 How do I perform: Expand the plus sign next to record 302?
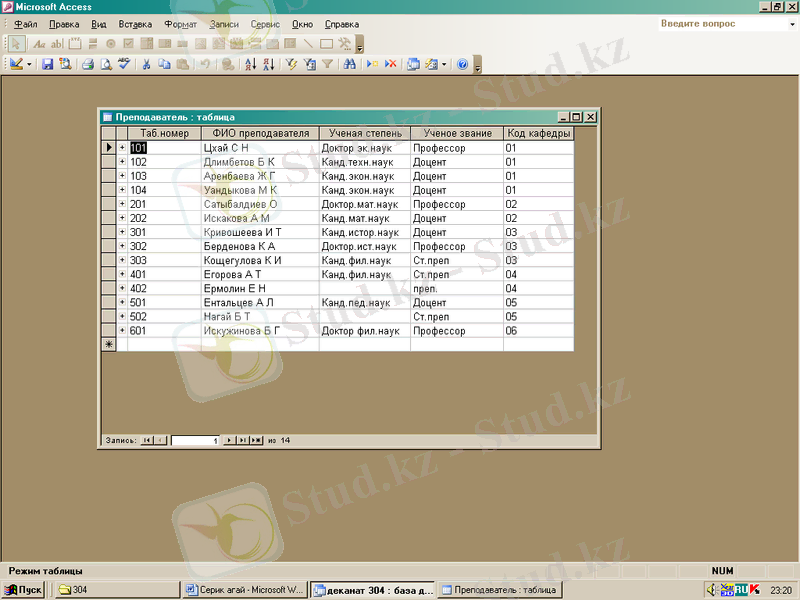pos(122,246)
